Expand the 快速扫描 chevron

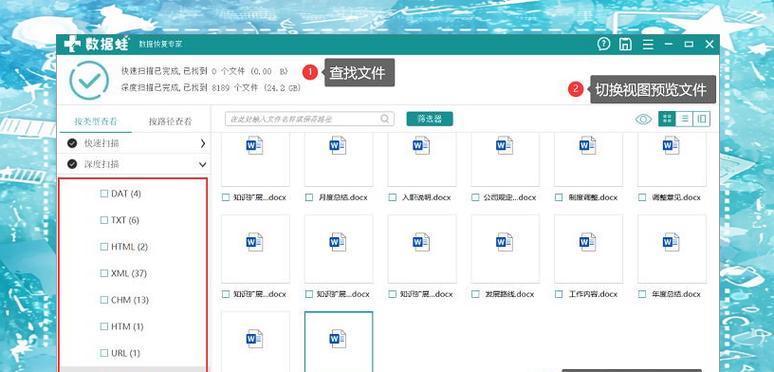[x=202, y=144]
